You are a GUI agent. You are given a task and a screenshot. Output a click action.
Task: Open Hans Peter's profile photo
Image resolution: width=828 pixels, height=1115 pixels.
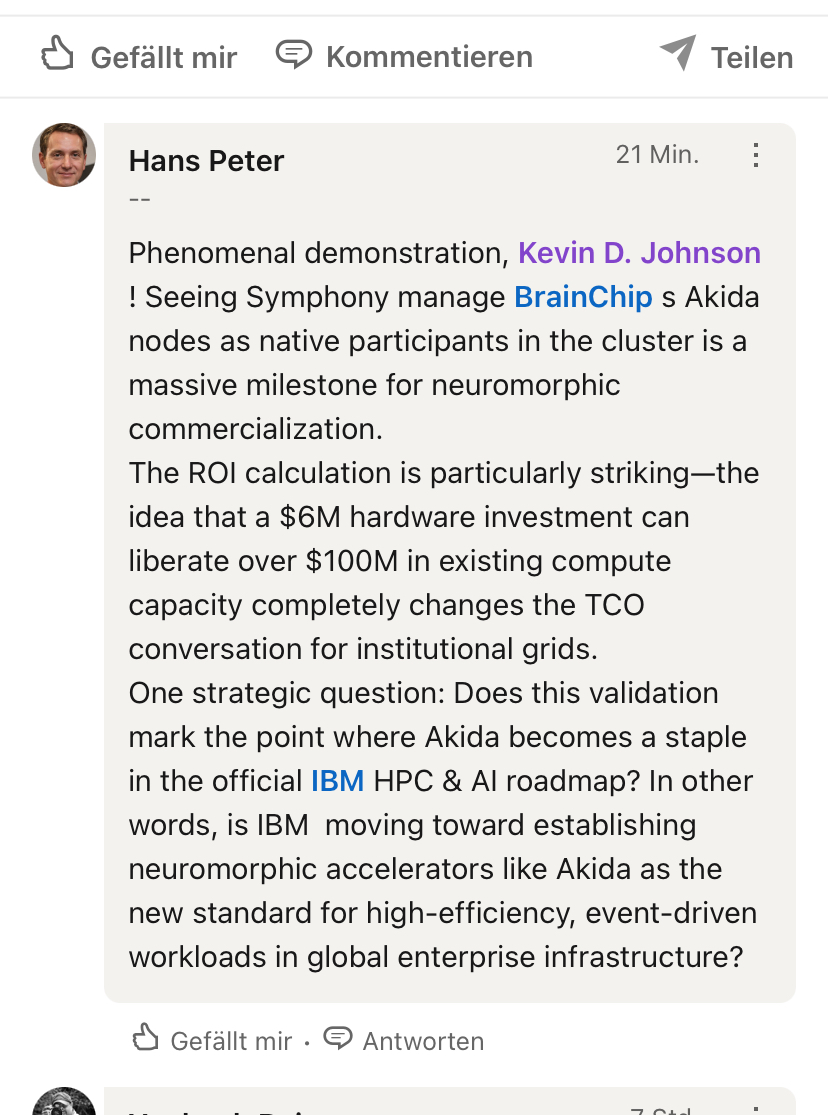pos(64,155)
